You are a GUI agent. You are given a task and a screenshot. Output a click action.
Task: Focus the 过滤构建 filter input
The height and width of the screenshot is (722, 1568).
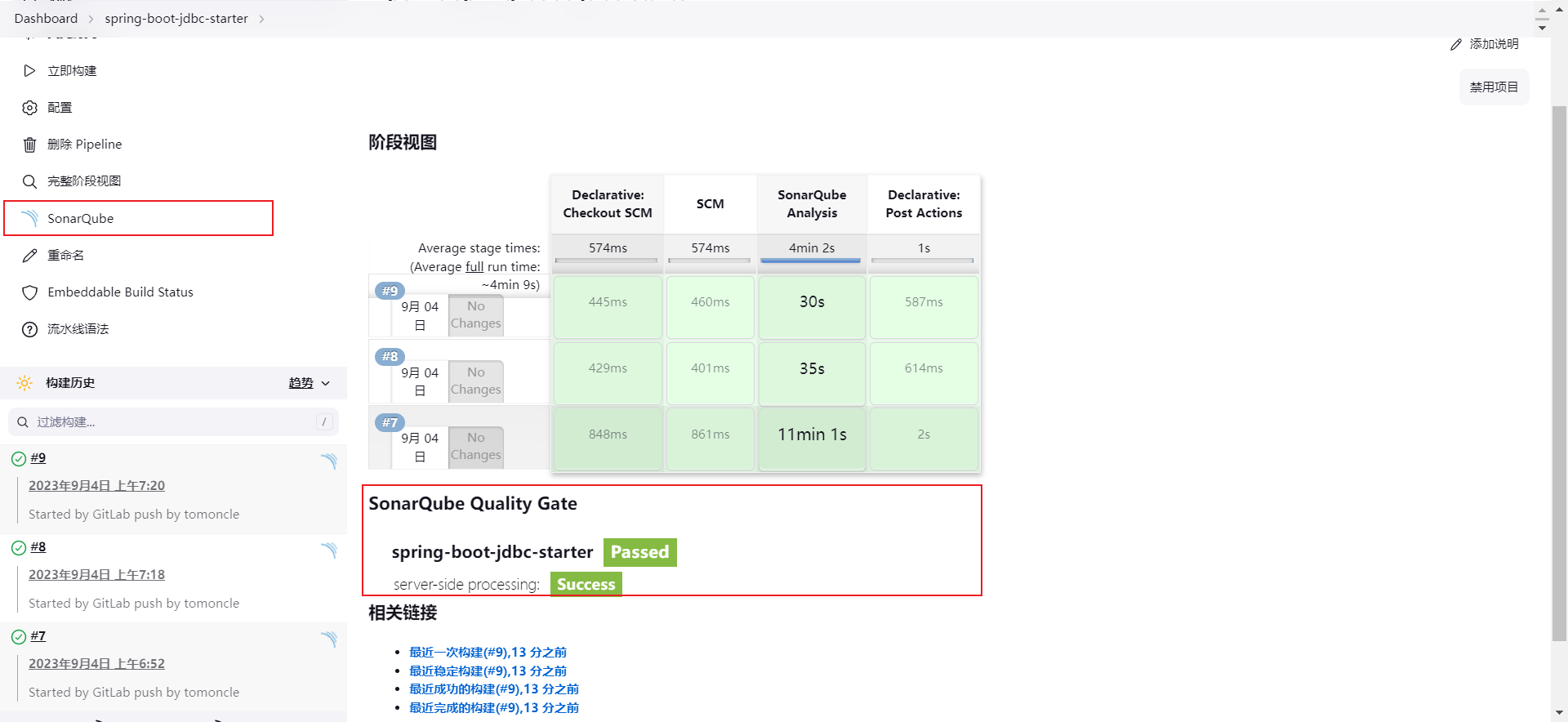click(173, 422)
